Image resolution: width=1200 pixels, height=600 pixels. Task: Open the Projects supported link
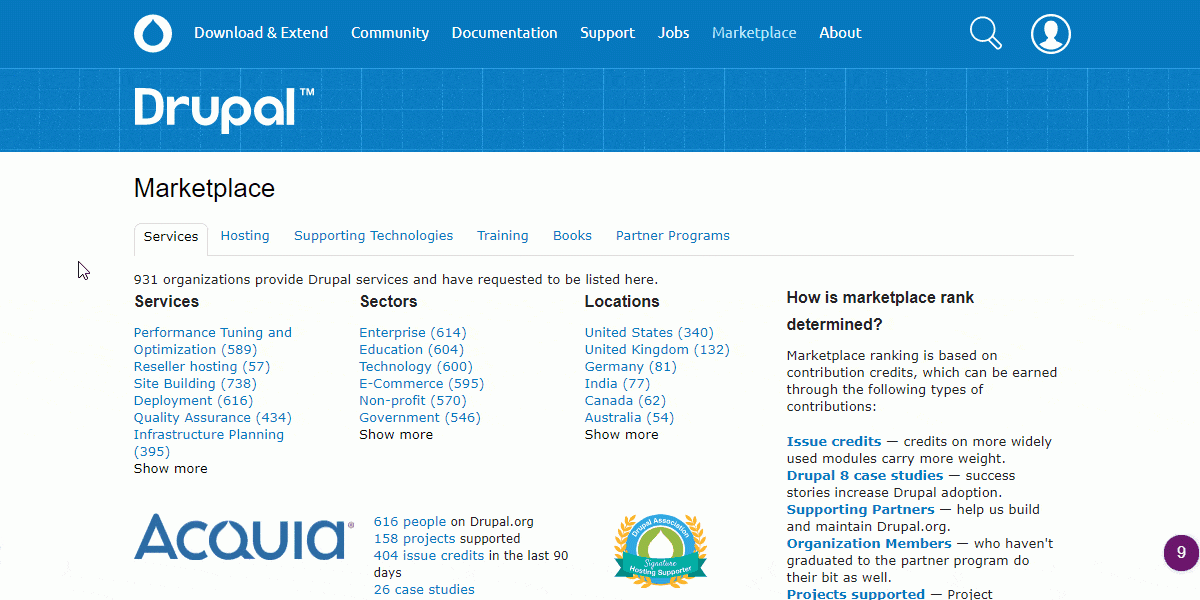[x=856, y=594]
